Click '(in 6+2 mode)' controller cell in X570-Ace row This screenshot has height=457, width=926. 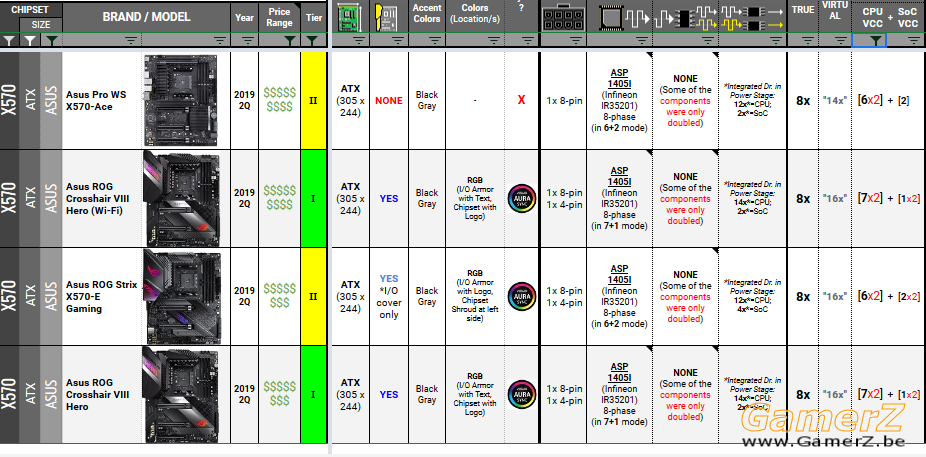(619, 100)
